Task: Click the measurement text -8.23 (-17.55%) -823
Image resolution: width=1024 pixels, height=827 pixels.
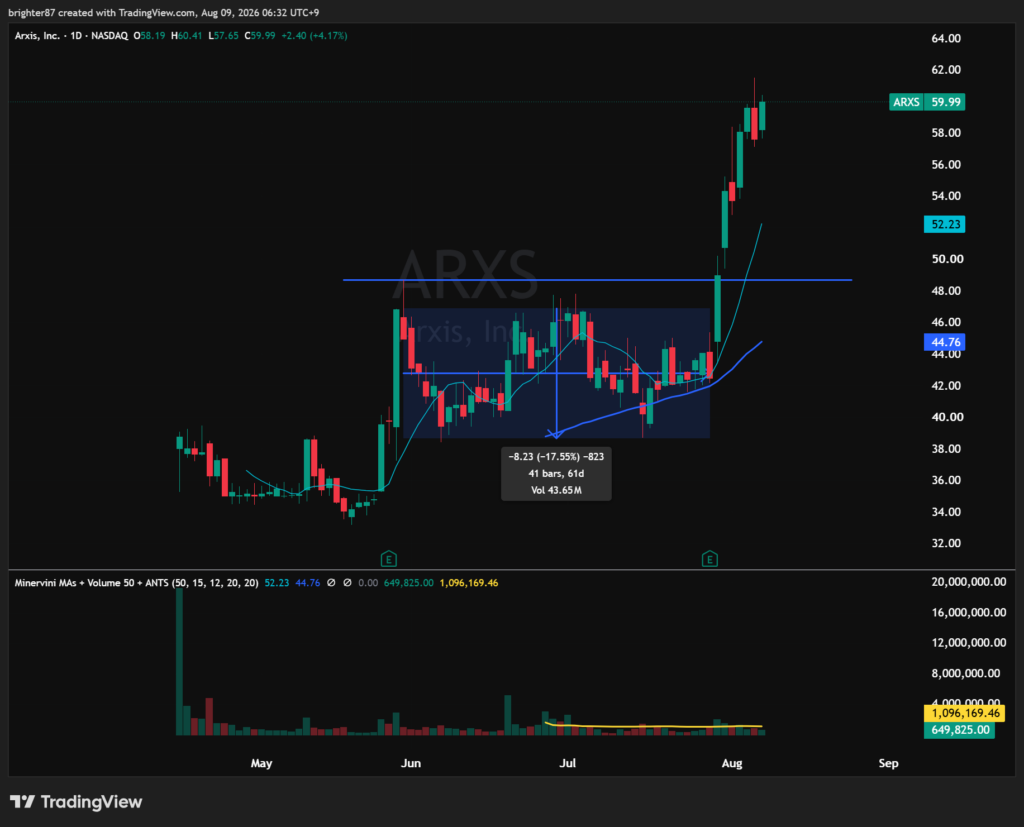Action: pos(556,457)
